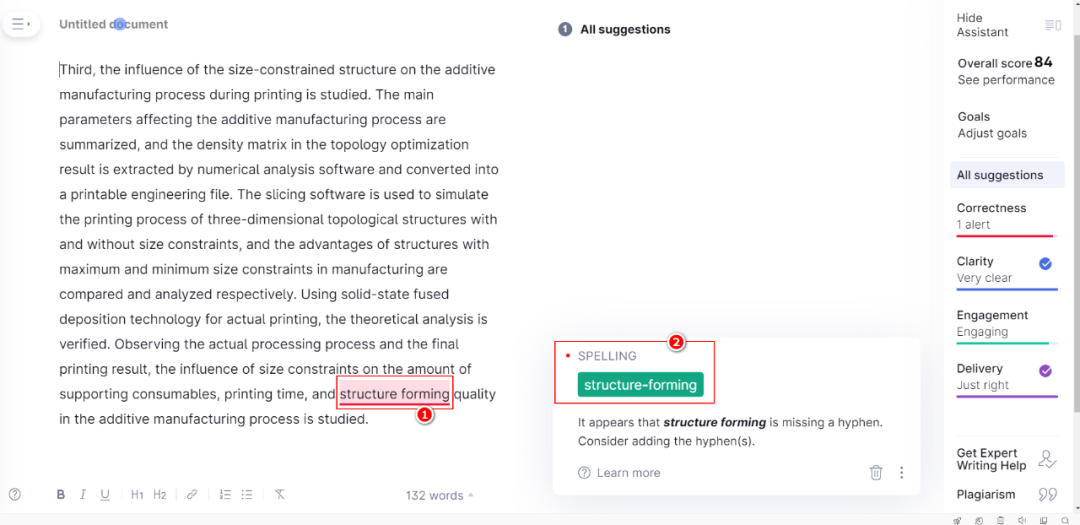The image size is (1080, 525).
Task: Open the Learn more link
Action: [628, 473]
